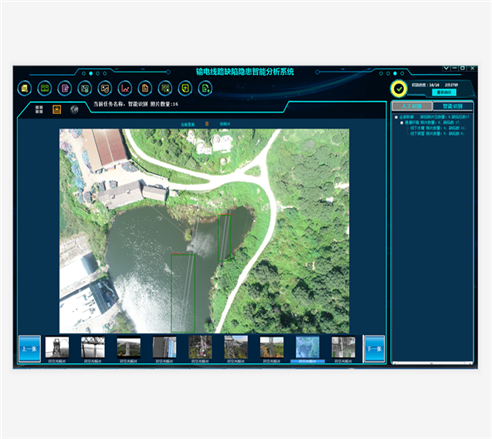Open the globe map view
Screen dimensions: 492x439
click(74, 109)
